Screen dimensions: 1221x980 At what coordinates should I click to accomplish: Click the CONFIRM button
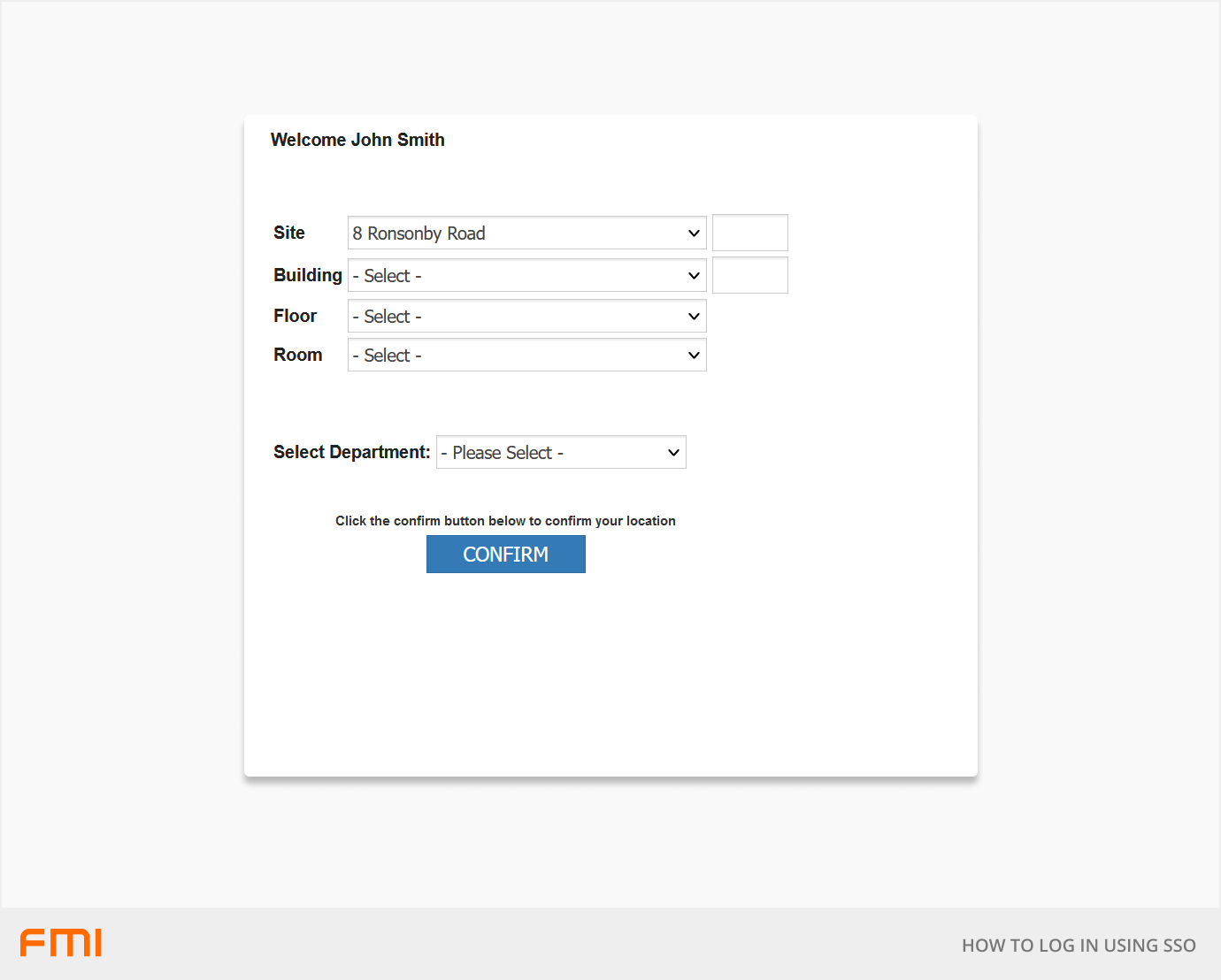(x=505, y=554)
